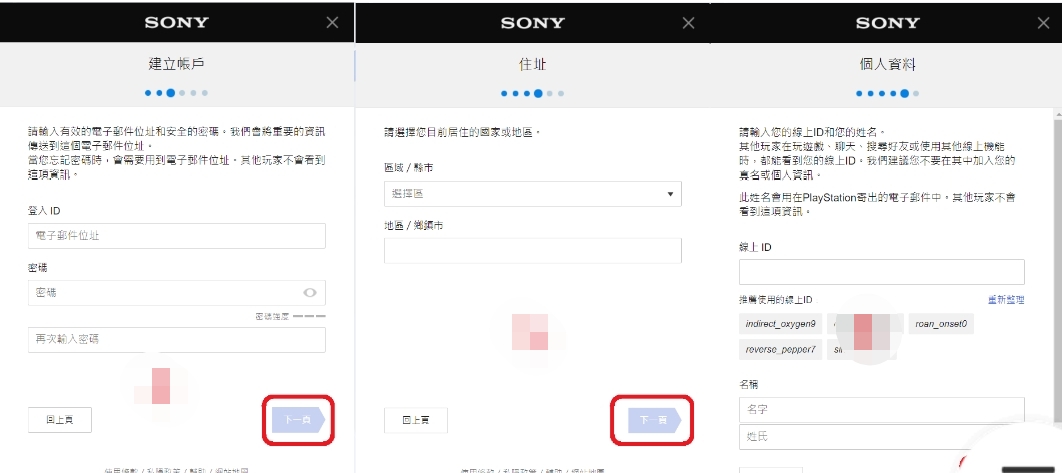Toggle password visibility eye icon
Screen dimensions: 1062x473
click(x=310, y=293)
